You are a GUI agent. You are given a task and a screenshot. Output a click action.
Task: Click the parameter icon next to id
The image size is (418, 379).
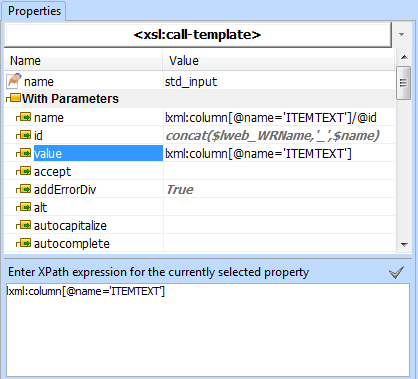(x=25, y=135)
